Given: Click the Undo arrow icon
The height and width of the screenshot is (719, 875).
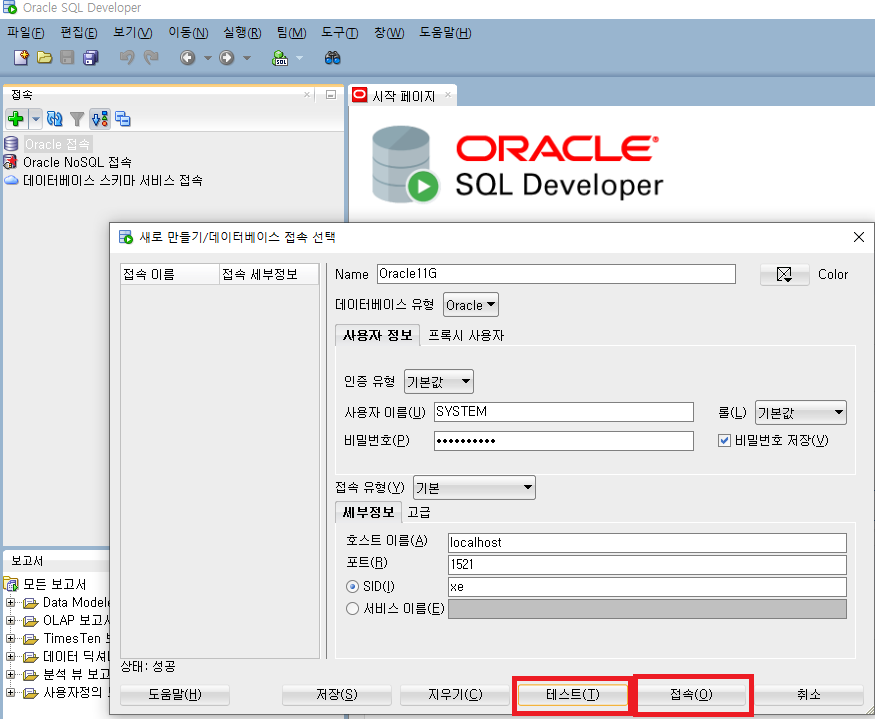Looking at the screenshot, I should [127, 57].
